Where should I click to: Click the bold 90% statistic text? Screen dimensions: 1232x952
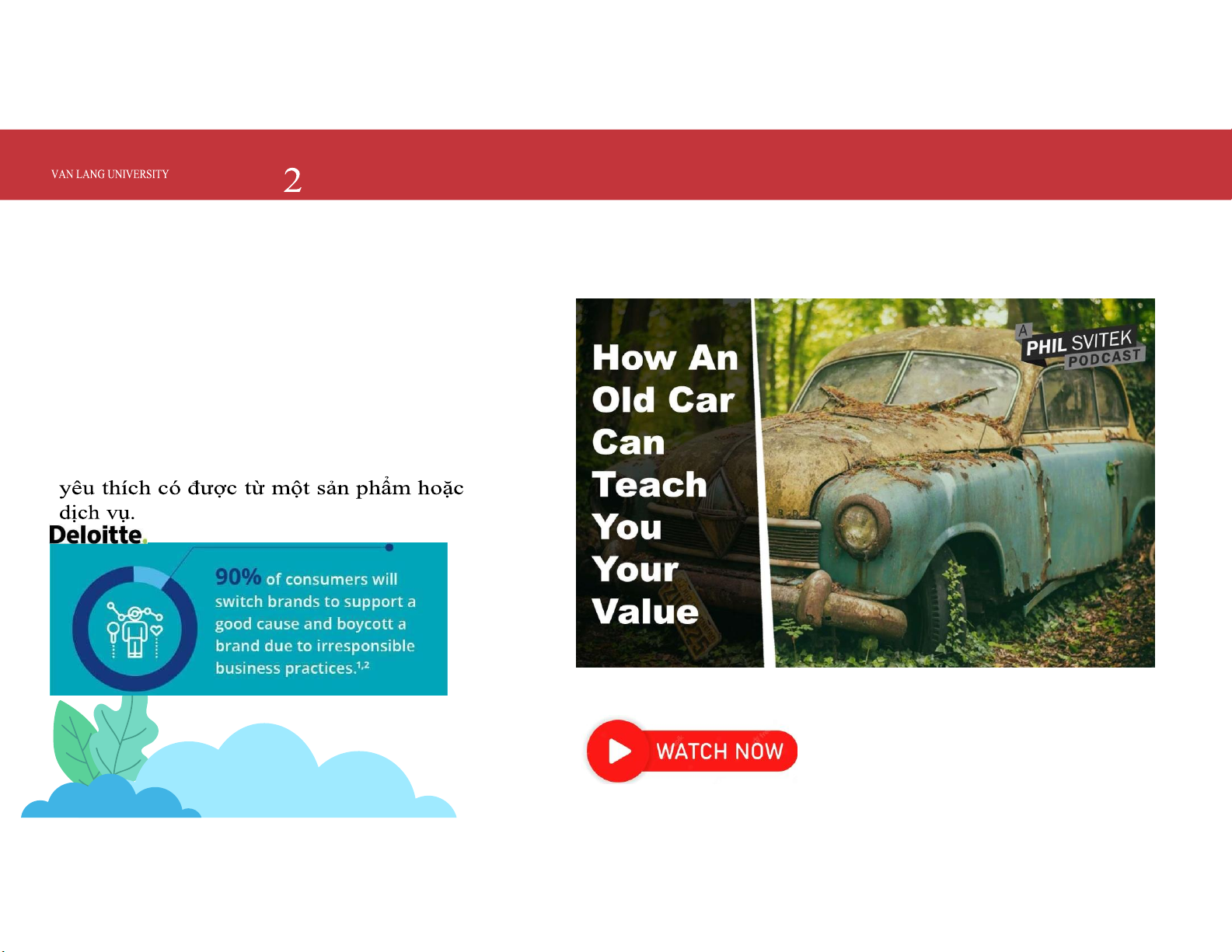pyautogui.click(x=238, y=577)
